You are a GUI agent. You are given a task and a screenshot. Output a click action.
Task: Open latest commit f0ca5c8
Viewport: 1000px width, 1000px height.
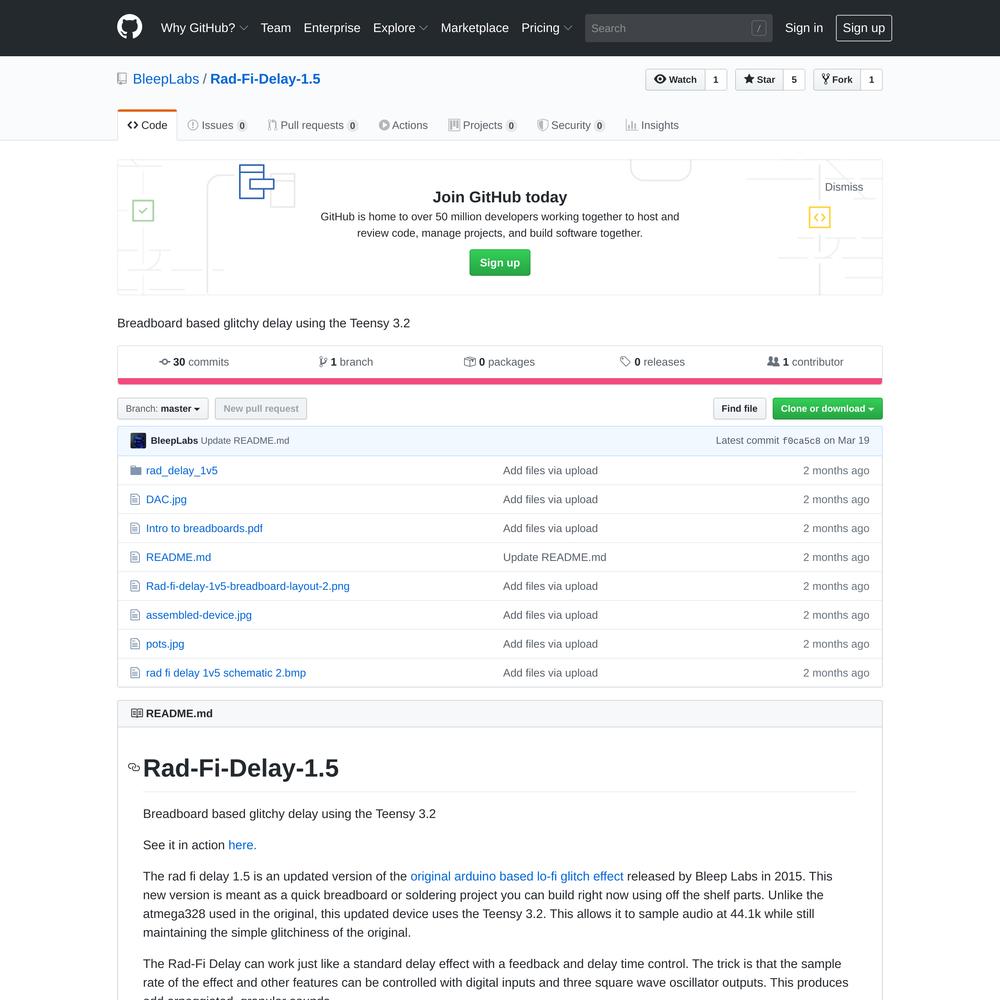coord(801,441)
